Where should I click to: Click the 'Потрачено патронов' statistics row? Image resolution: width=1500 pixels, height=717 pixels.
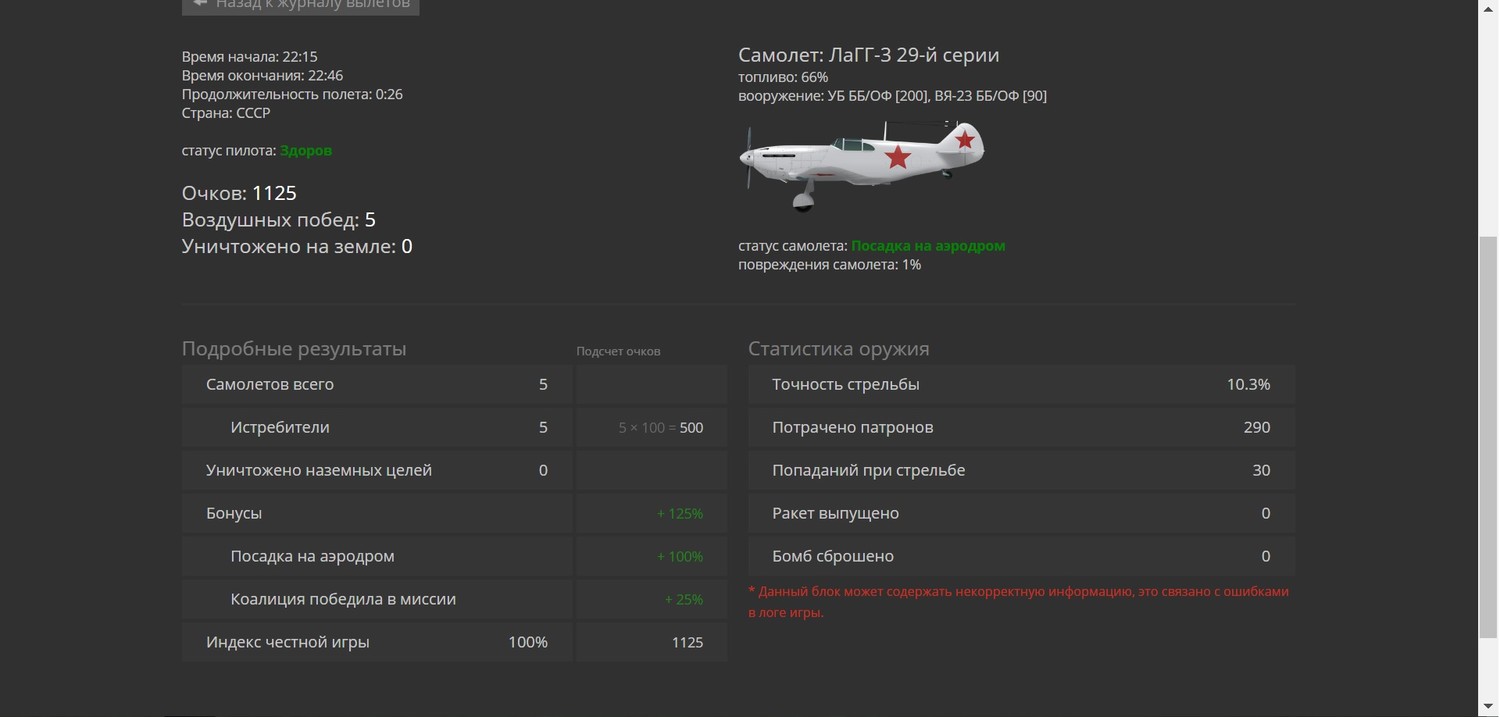point(1020,428)
